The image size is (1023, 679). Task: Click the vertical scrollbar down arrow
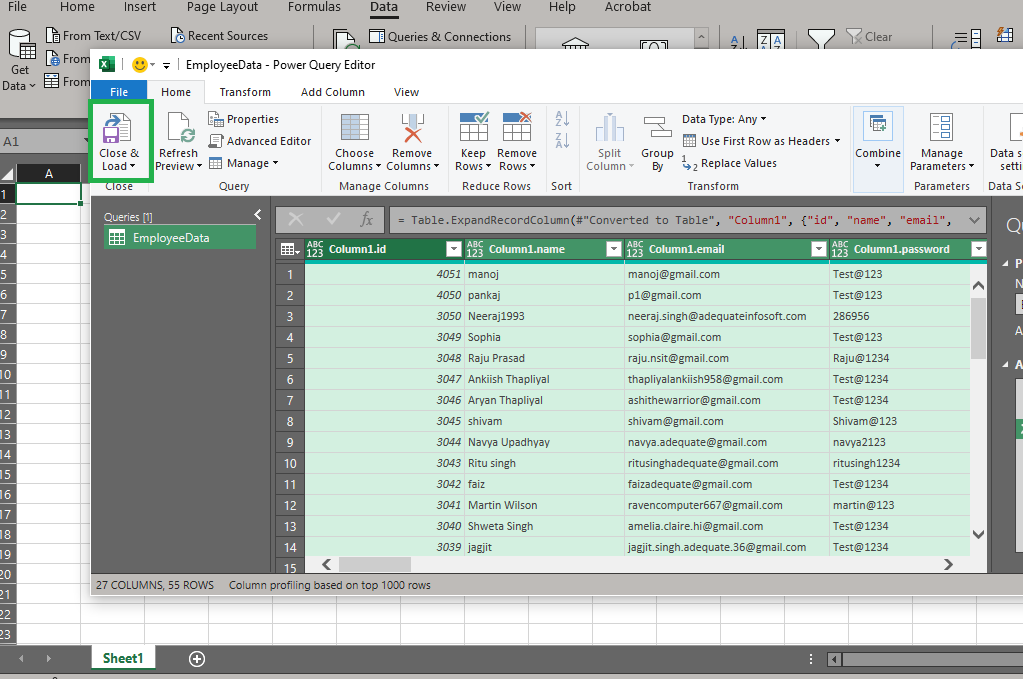coord(978,534)
